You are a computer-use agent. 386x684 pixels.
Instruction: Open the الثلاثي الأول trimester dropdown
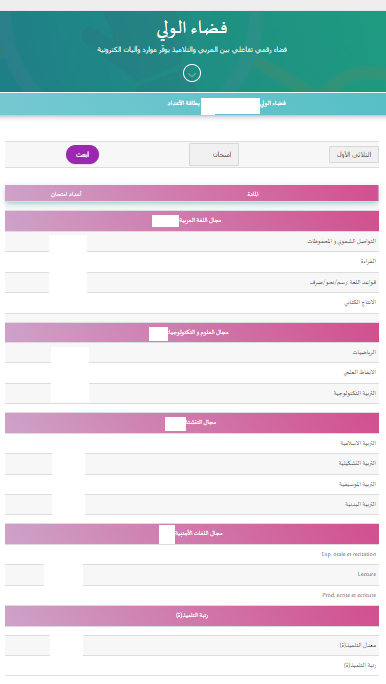point(354,155)
